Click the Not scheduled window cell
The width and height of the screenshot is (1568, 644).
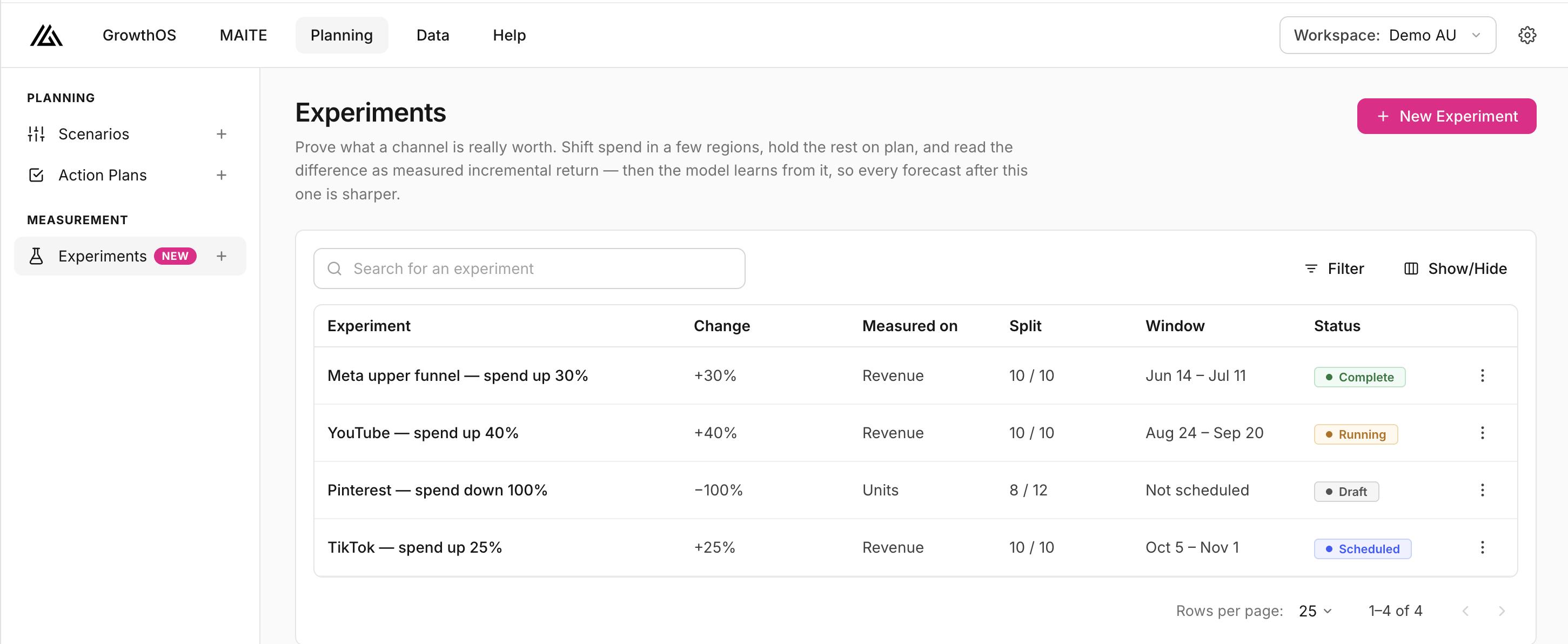(x=1197, y=490)
